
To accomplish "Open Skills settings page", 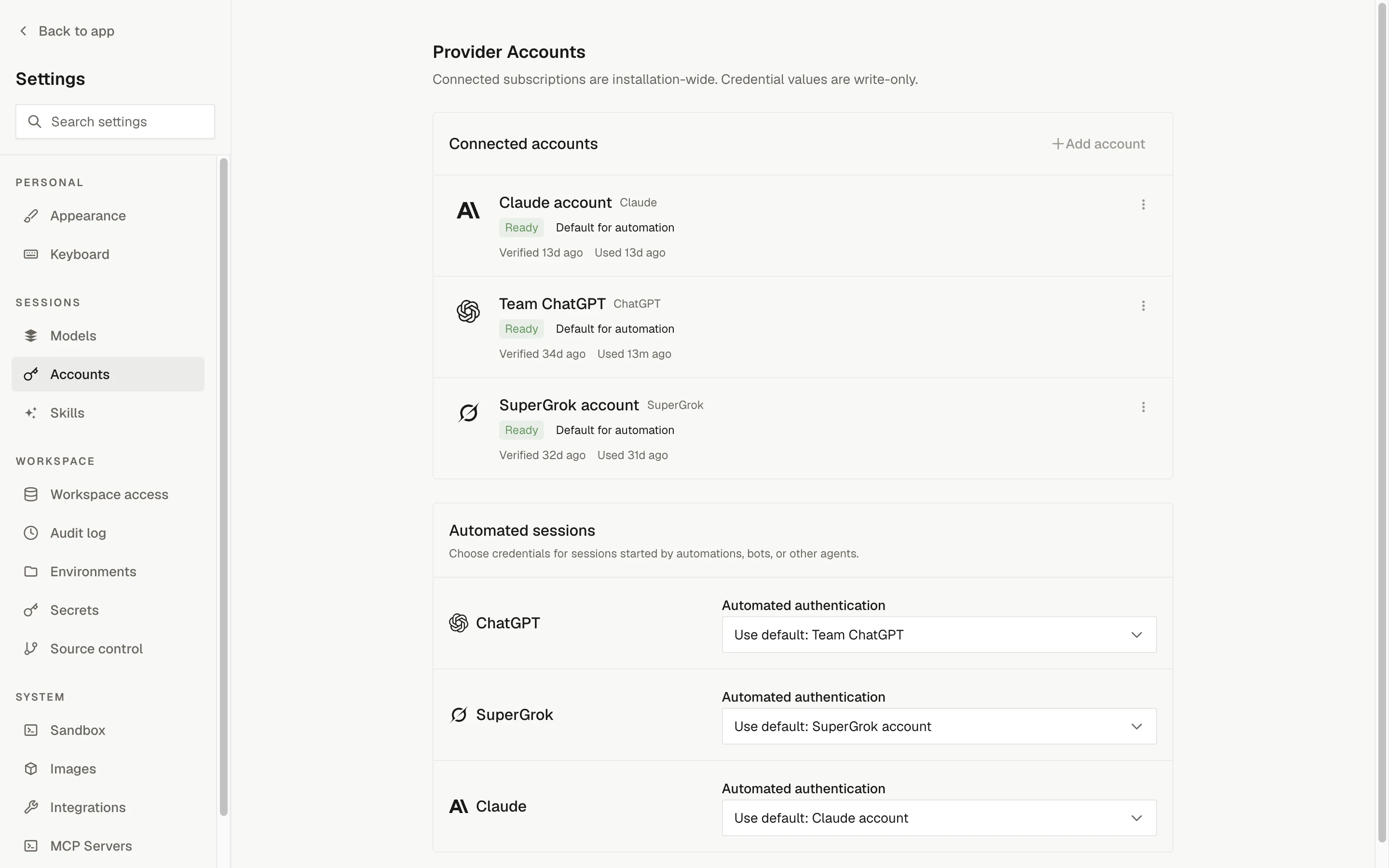I will click(x=108, y=413).
